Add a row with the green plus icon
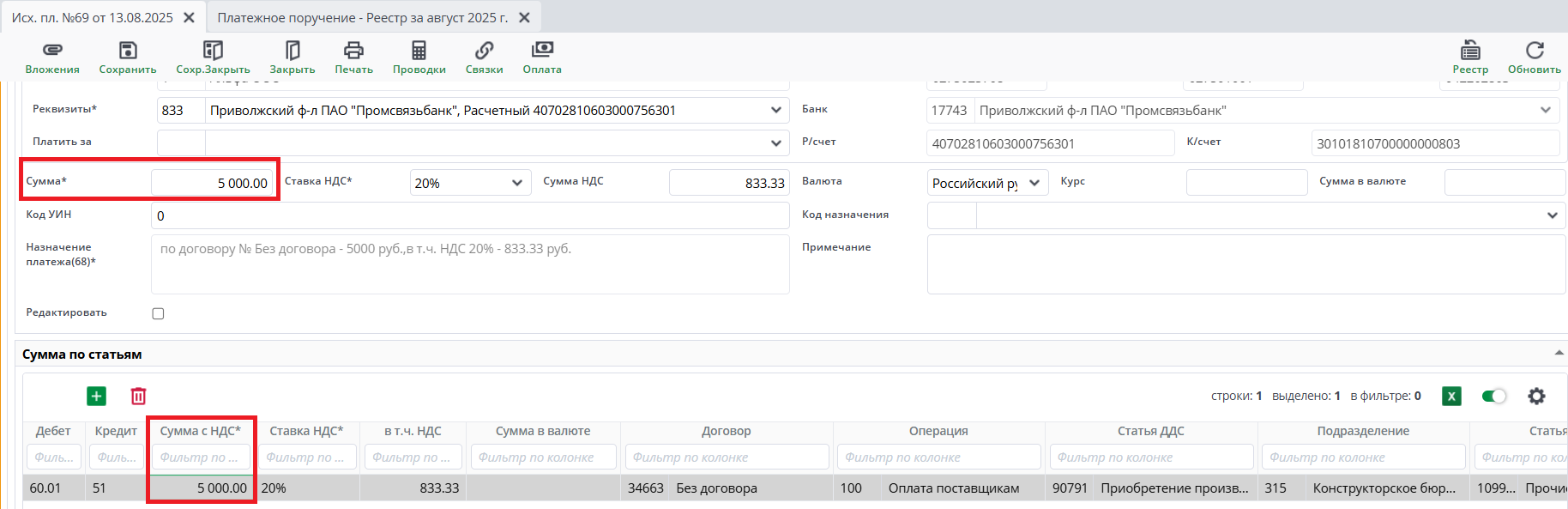 [x=97, y=396]
